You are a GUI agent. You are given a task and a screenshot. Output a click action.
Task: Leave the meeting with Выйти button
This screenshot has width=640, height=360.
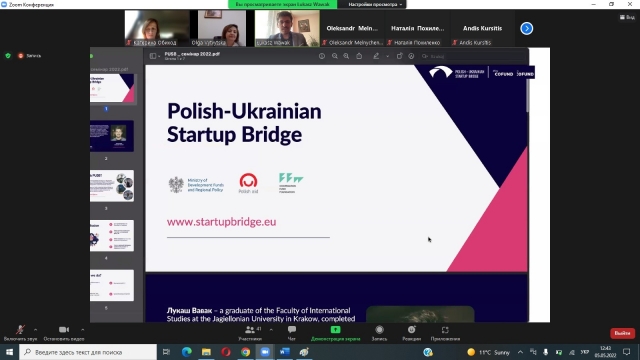tap(622, 333)
